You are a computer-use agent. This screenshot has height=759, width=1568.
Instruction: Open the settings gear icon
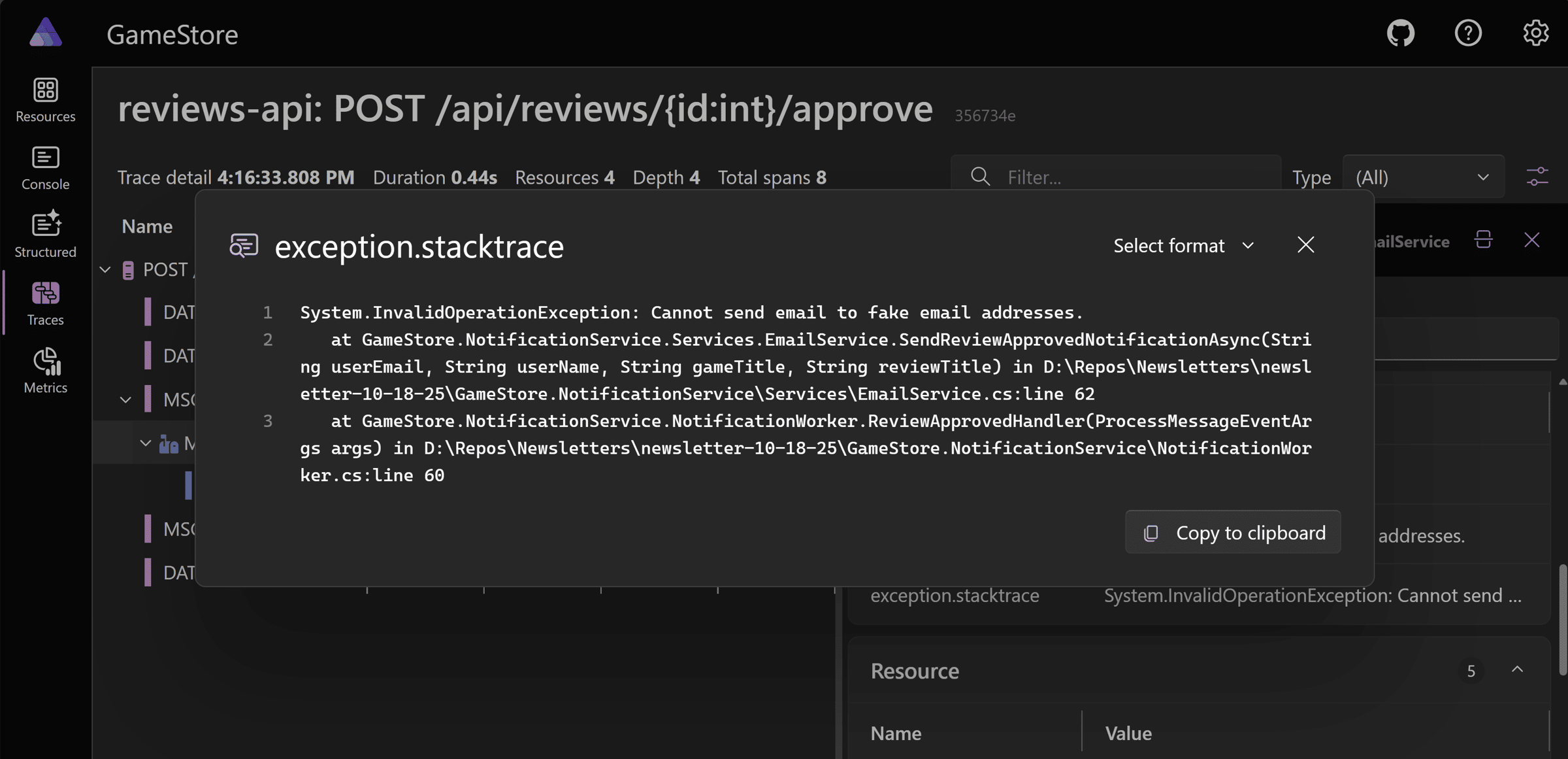coord(1535,33)
